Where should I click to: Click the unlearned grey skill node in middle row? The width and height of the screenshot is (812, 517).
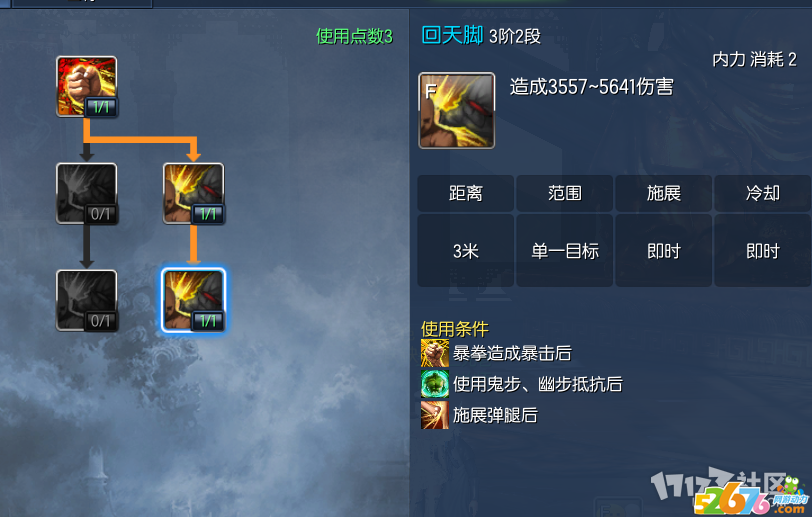coord(86,193)
